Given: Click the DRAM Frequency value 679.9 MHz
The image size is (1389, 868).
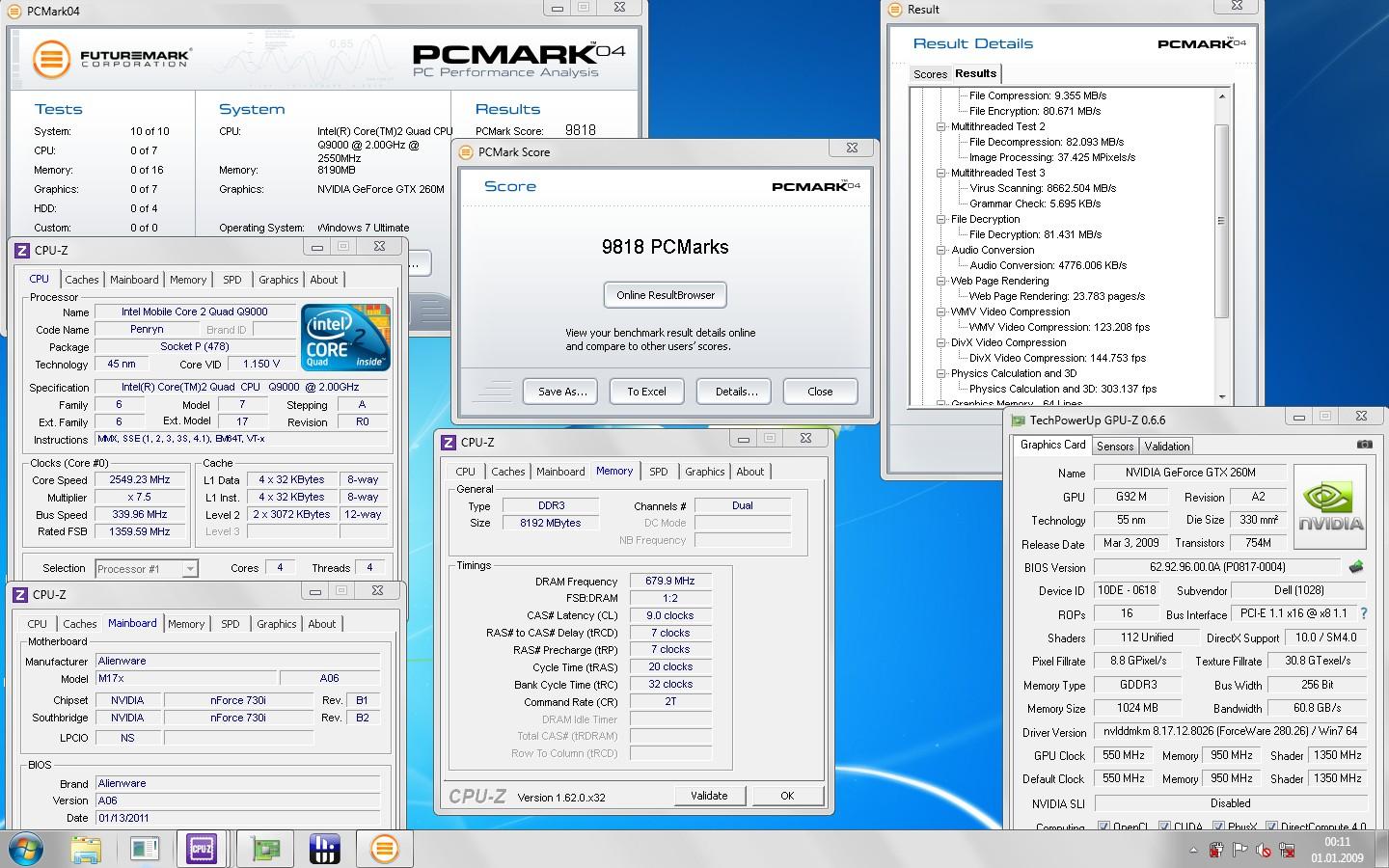Looking at the screenshot, I should (x=670, y=581).
